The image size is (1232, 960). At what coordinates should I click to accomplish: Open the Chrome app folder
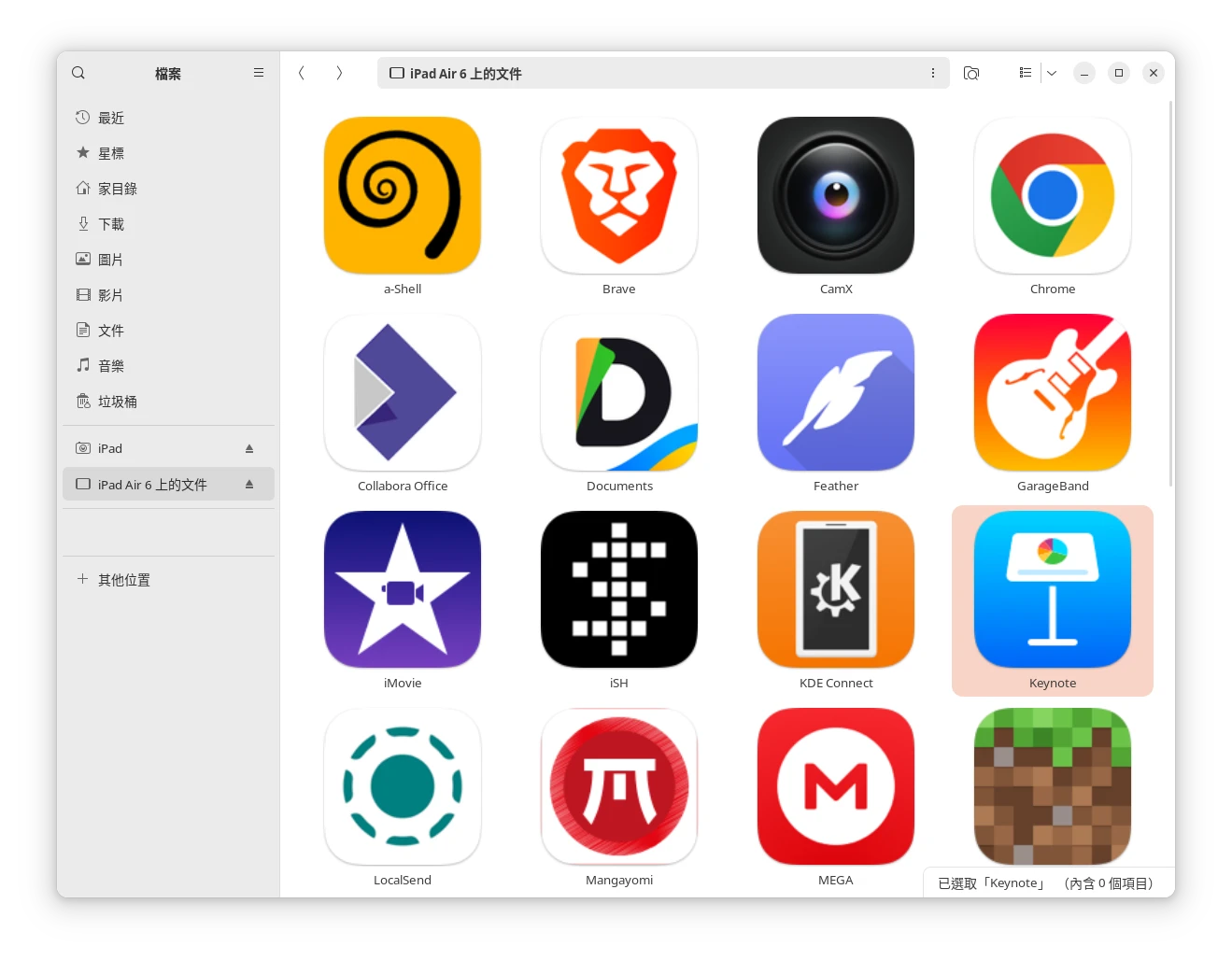1053,195
